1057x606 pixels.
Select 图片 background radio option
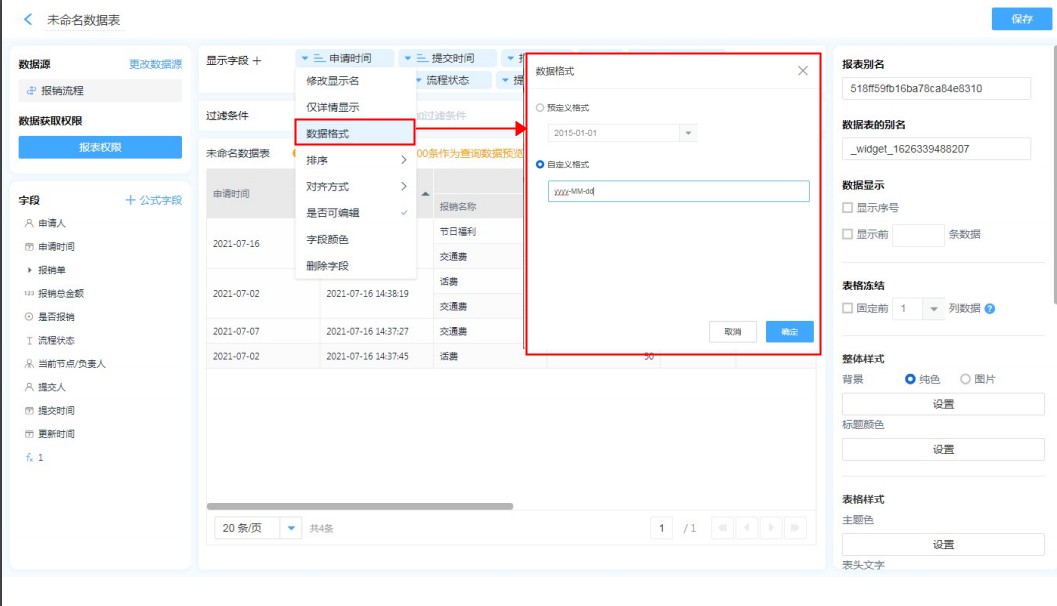click(x=965, y=379)
